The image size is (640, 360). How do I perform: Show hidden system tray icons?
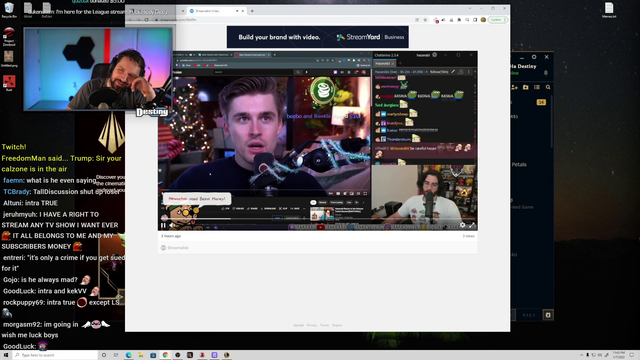(581, 355)
